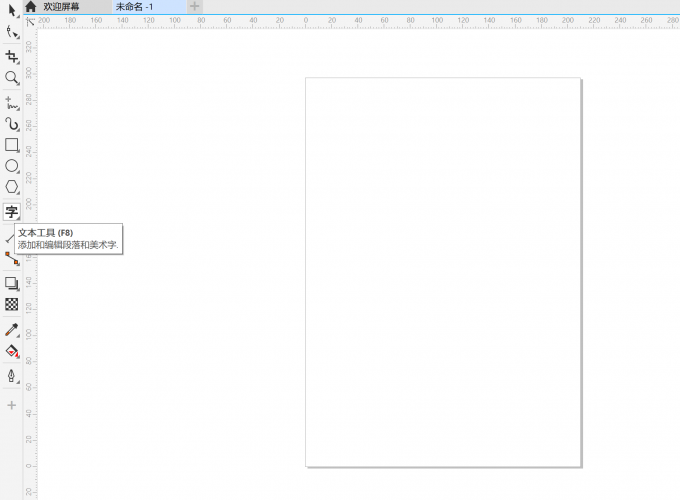Viewport: 680px width, 500px height.
Task: Choose the Zoom magnifier tool
Action: point(11,77)
